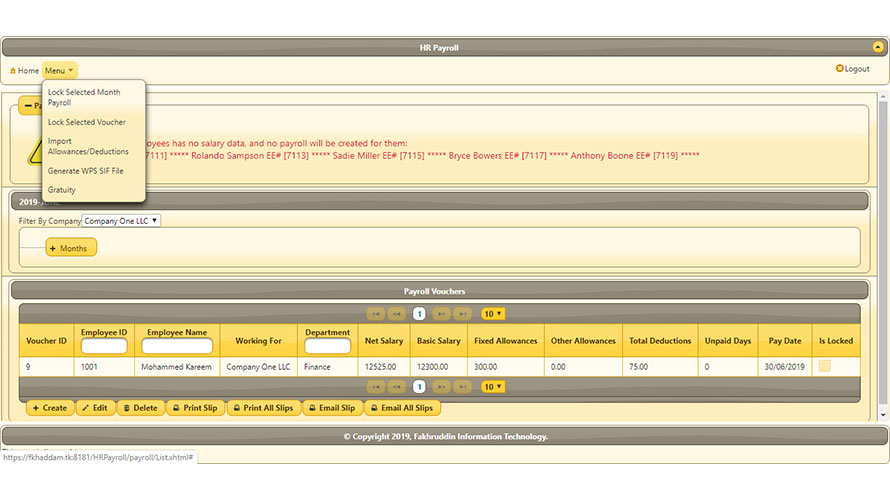Toggle Is Locked checkbox for voucher 9

[x=825, y=366]
